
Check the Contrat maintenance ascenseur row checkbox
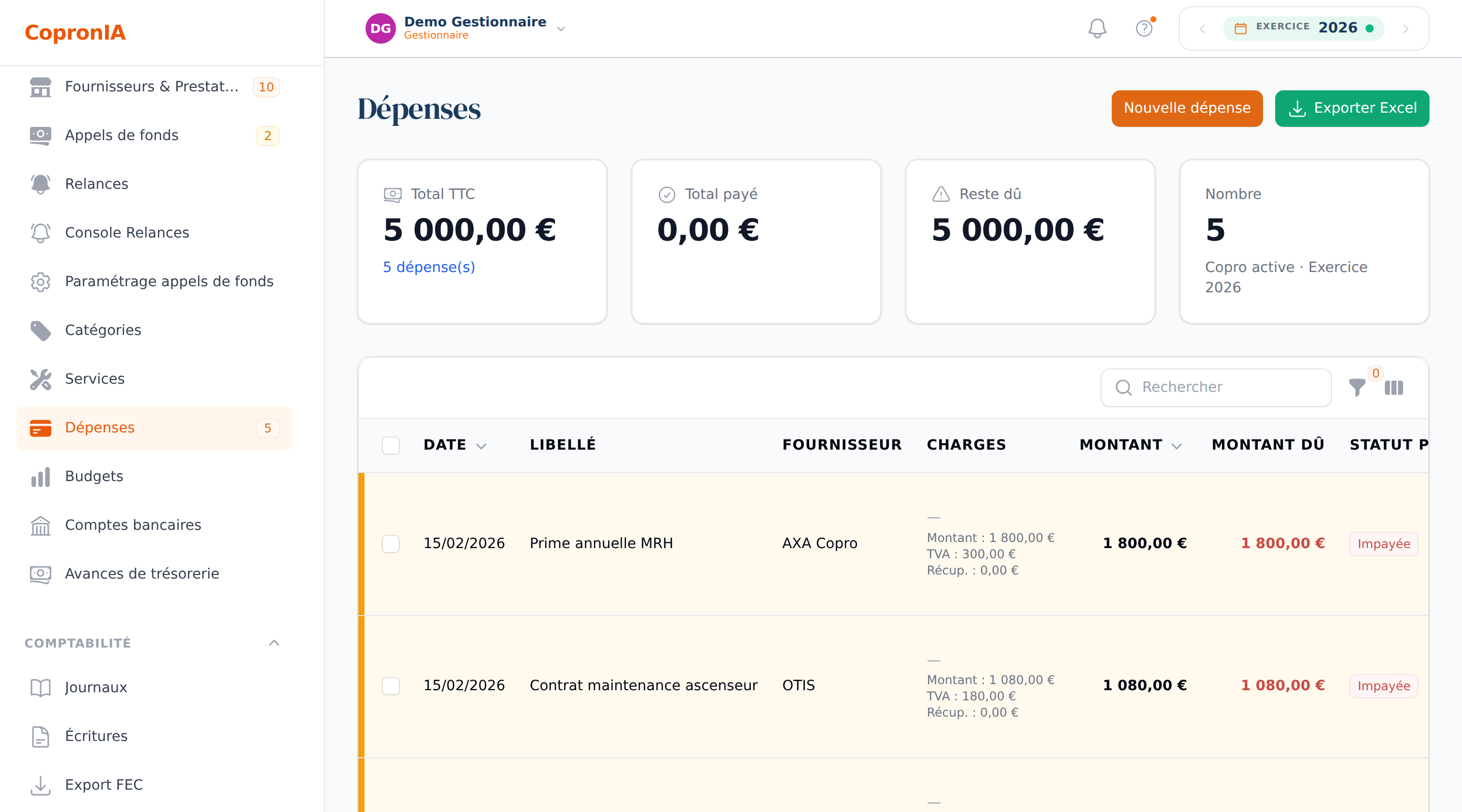(390, 686)
